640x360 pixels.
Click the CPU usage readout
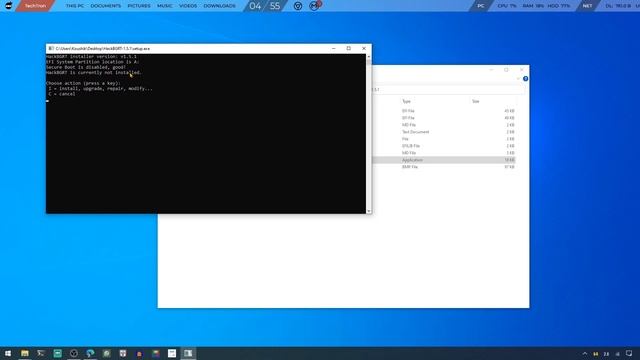tap(507, 6)
